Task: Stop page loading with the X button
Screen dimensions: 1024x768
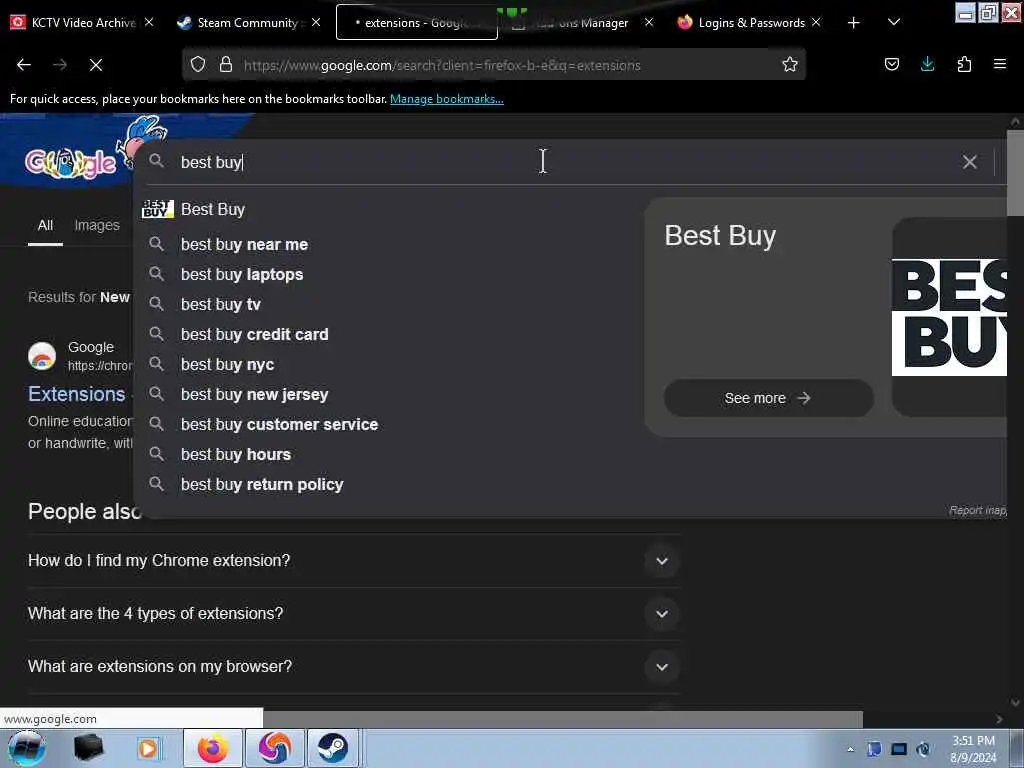Action: click(95, 65)
